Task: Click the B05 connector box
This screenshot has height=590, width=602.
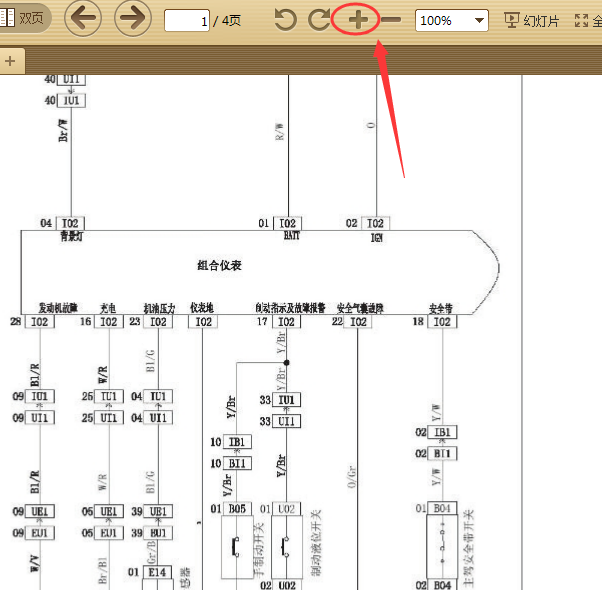Action: [x=237, y=509]
